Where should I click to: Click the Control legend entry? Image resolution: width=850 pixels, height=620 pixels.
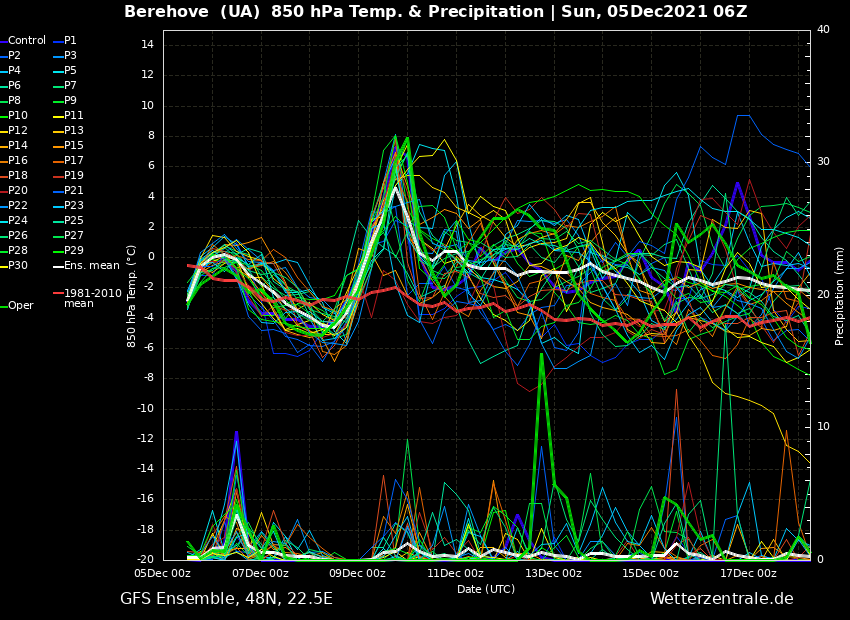point(27,41)
